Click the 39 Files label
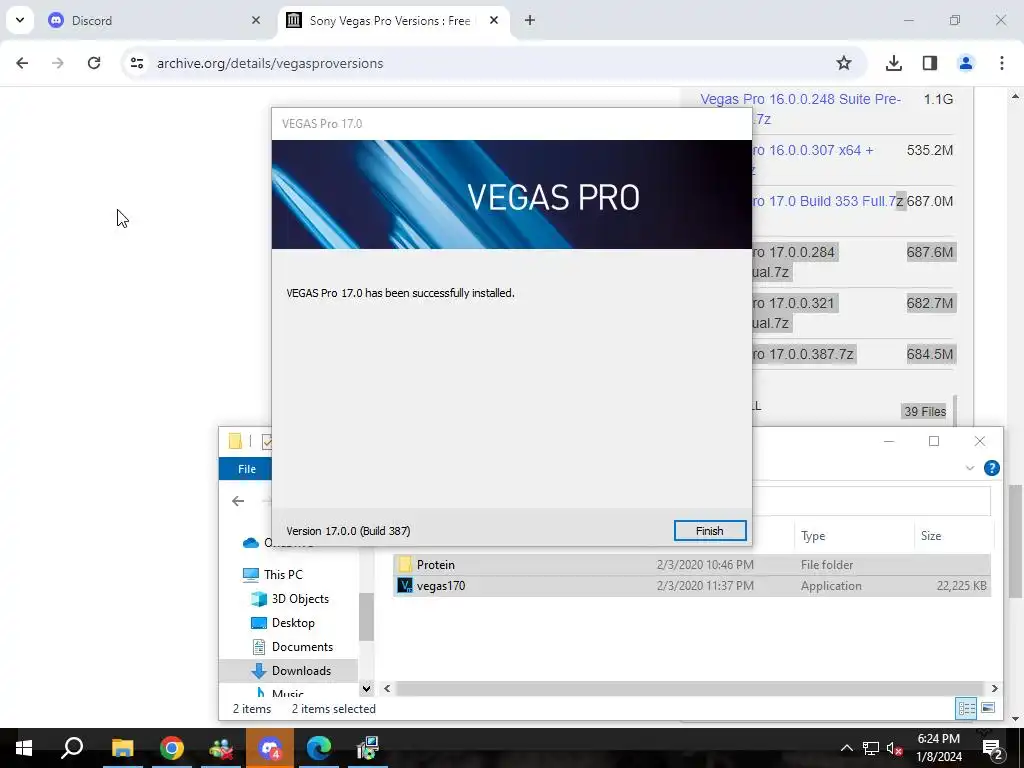The image size is (1024, 768). (925, 411)
